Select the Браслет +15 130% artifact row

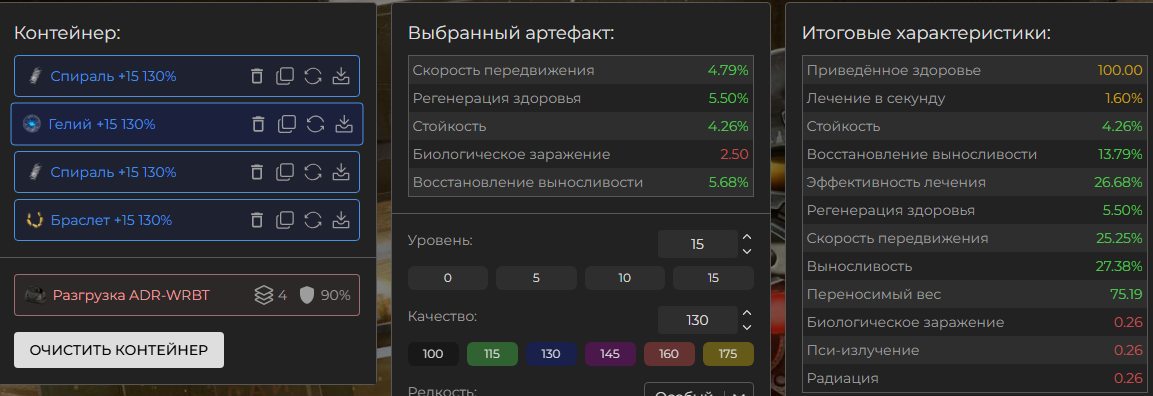(x=187, y=220)
